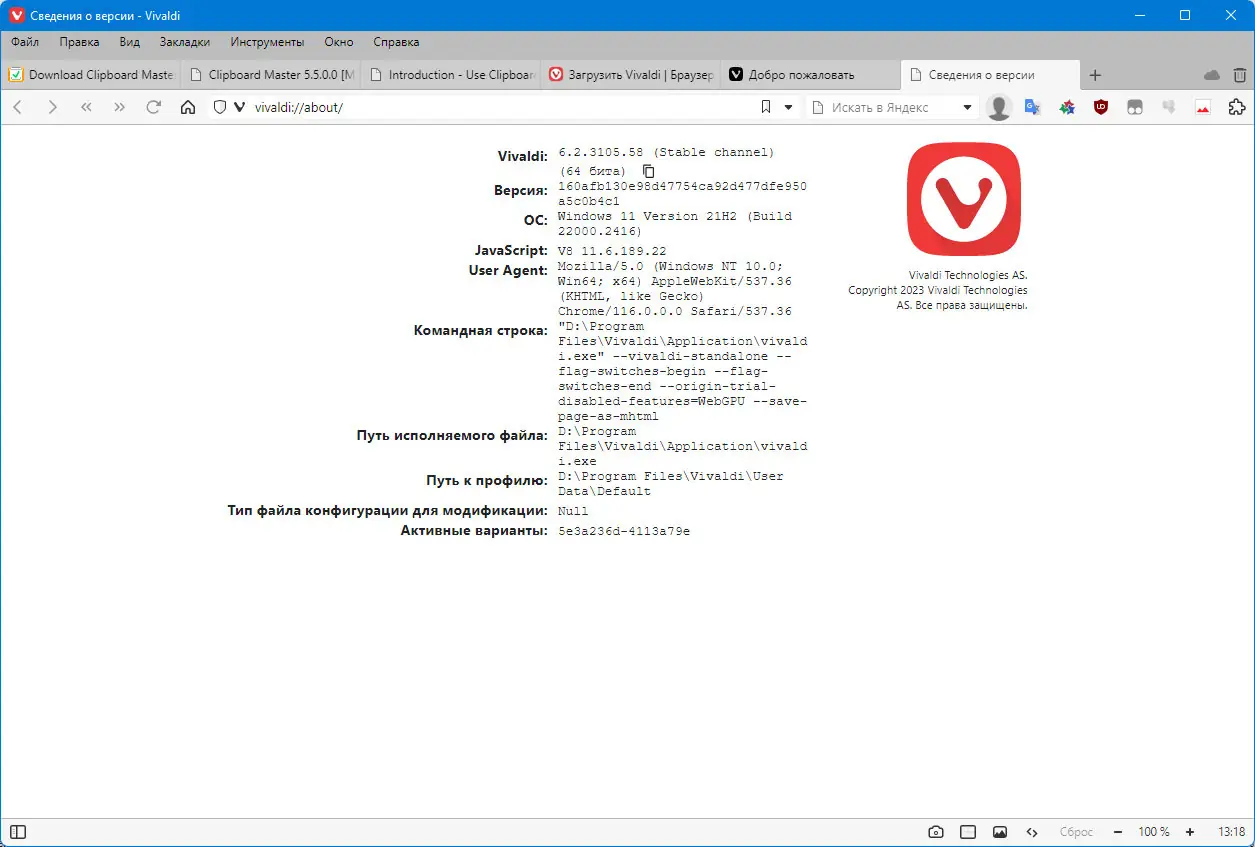Switch to Загрузить Vivaldi tab

click(631, 75)
